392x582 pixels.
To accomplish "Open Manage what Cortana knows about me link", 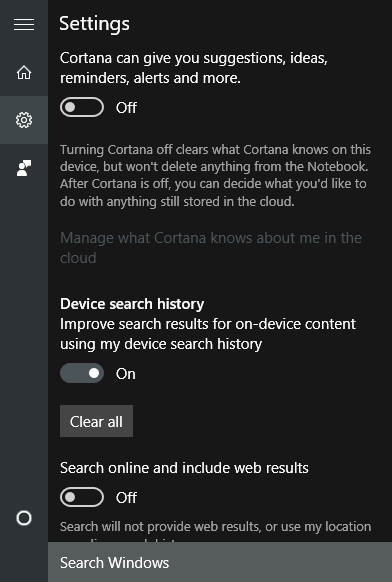I will 210,248.
